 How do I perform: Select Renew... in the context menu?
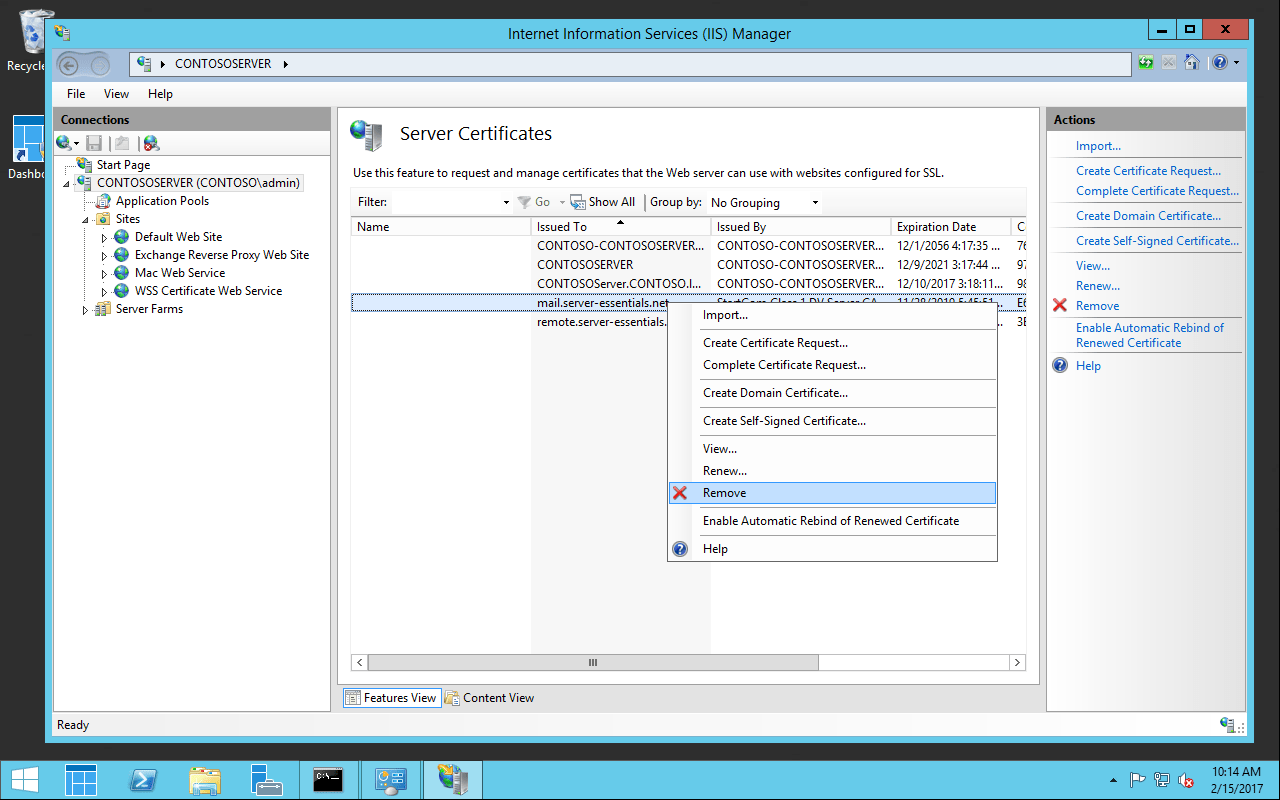pyautogui.click(x=832, y=471)
